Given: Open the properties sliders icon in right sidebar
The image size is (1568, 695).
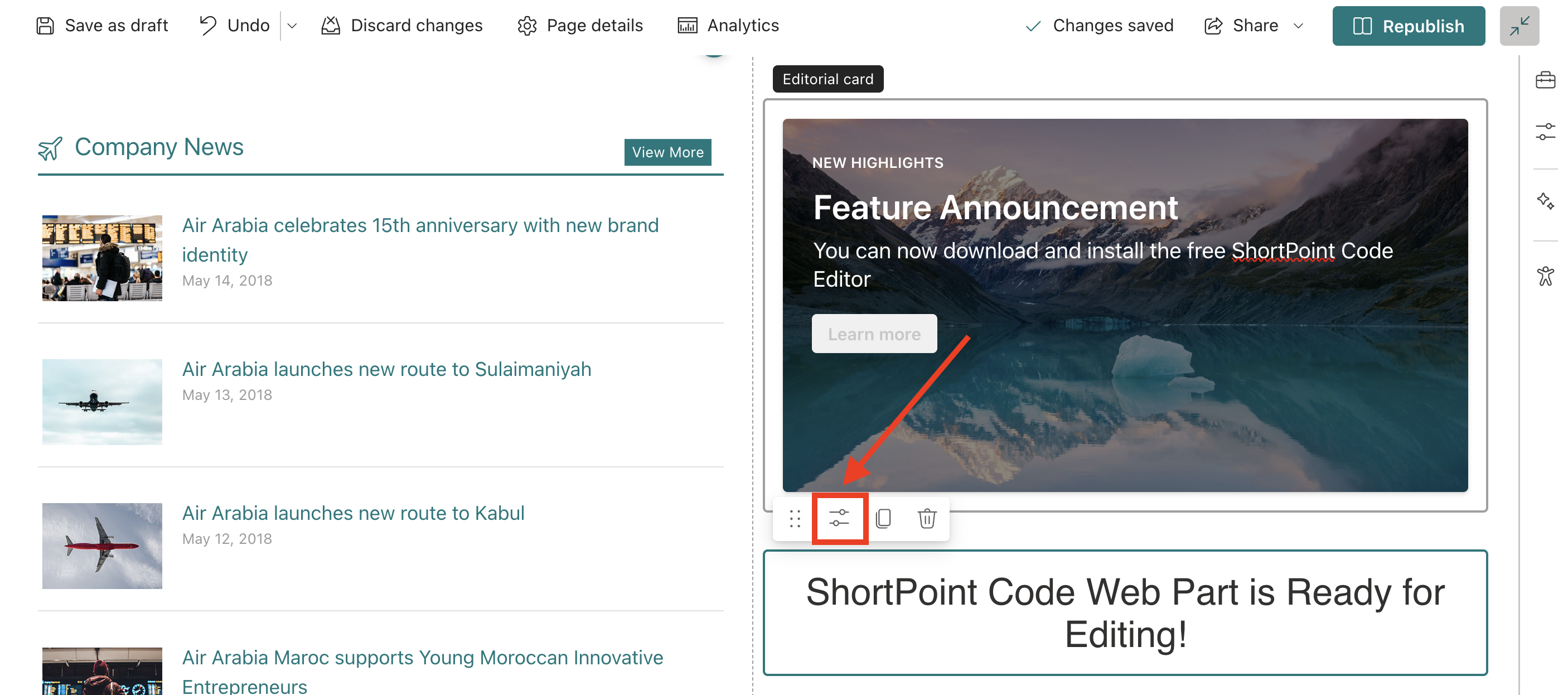Looking at the screenshot, I should tap(1545, 132).
